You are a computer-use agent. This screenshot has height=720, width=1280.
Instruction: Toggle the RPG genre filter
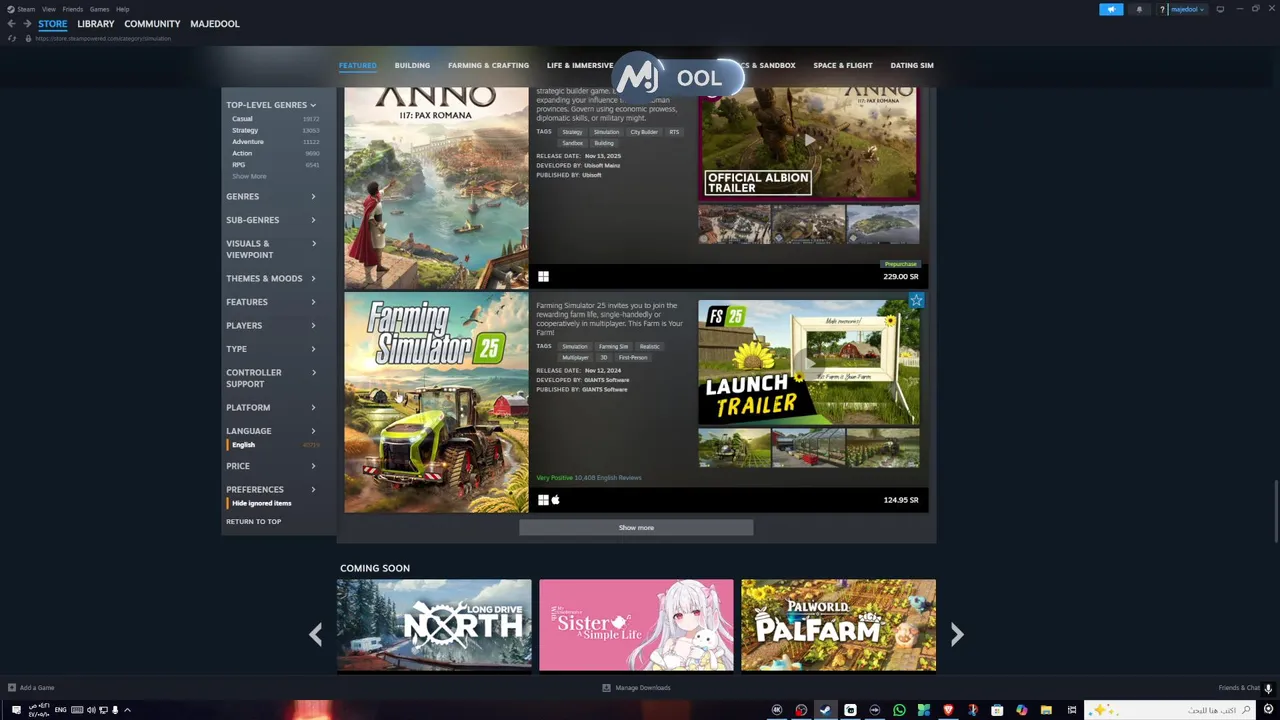point(275,165)
